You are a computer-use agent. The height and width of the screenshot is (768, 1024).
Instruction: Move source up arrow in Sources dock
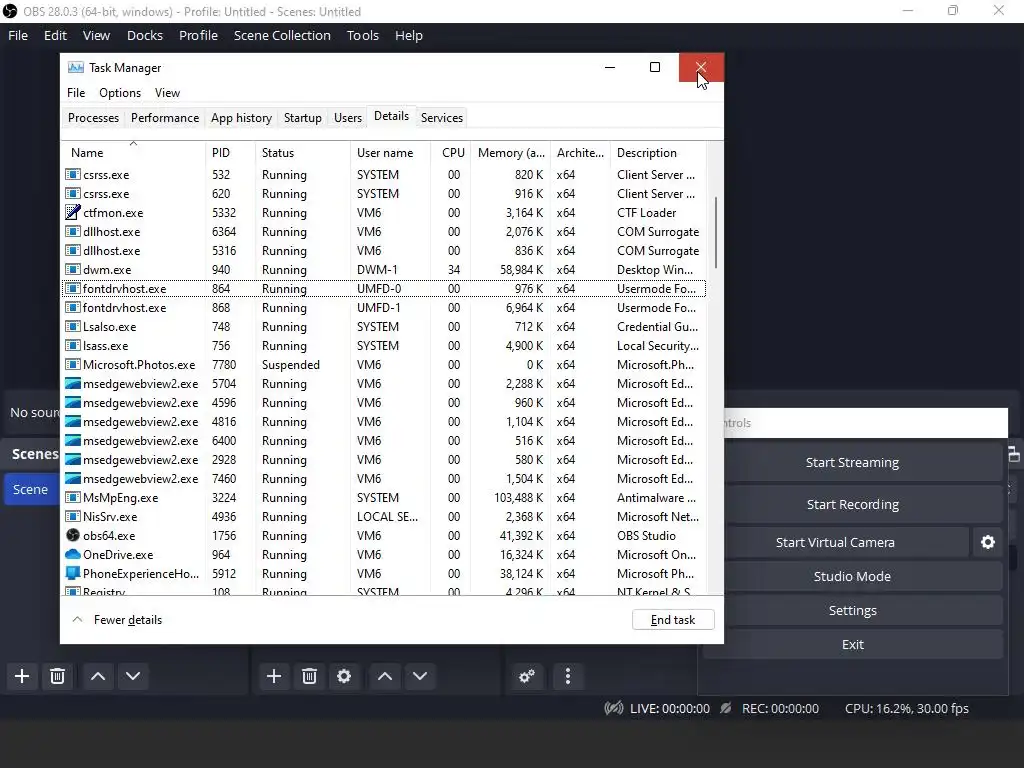point(385,676)
